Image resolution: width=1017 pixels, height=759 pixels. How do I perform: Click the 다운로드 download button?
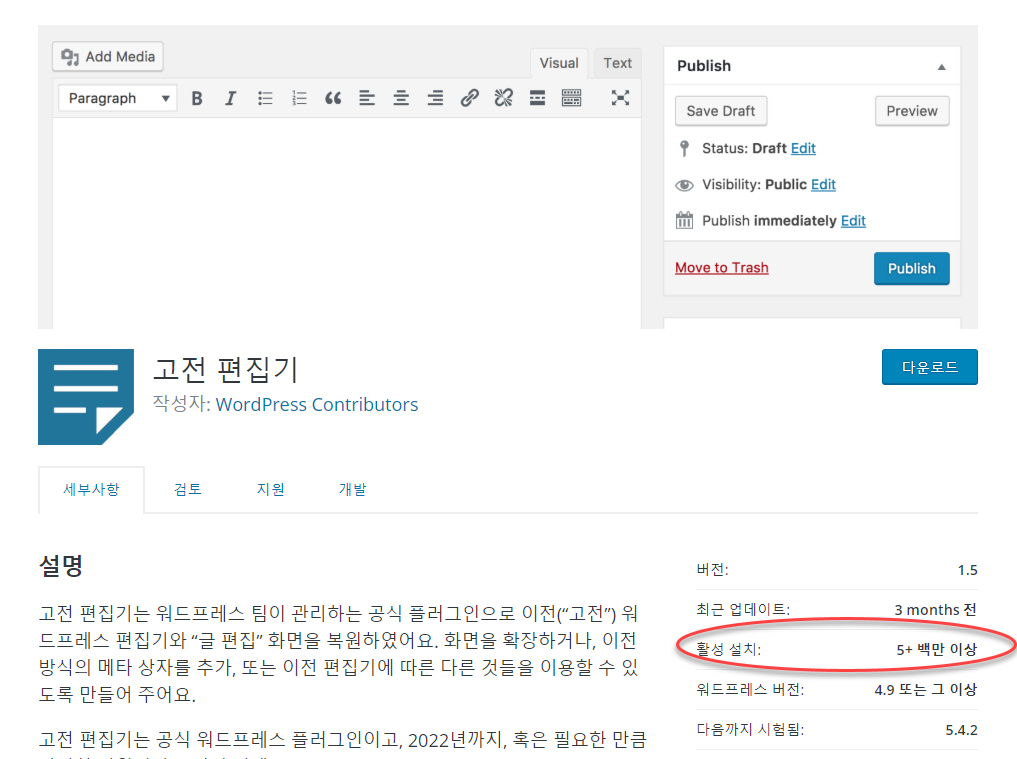tap(929, 367)
